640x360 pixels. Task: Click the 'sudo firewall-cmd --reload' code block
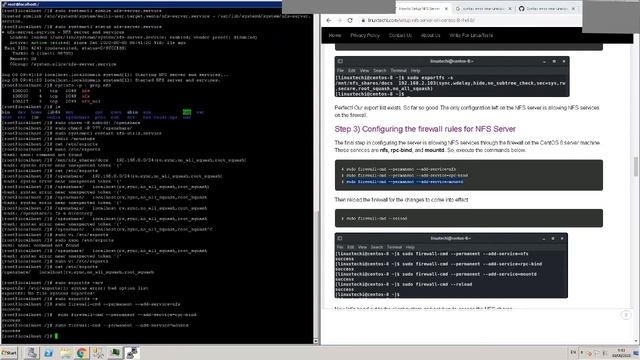469,218
